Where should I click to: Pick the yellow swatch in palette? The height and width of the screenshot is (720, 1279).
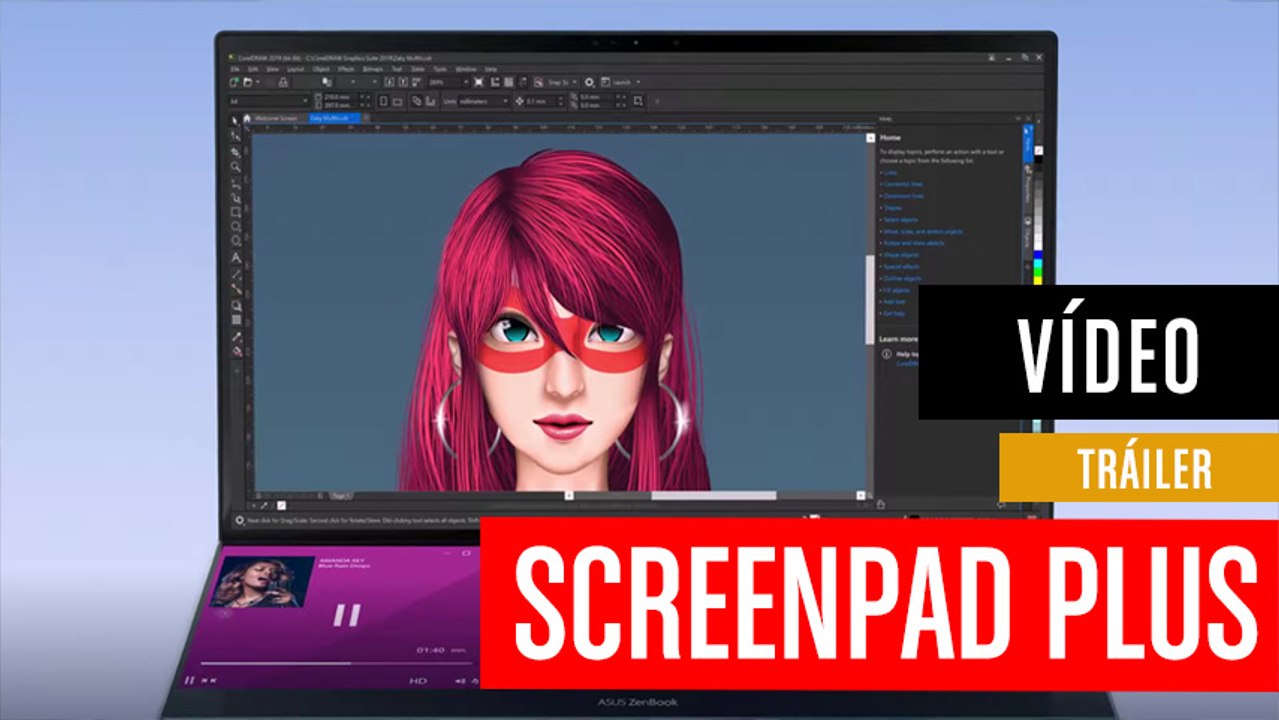coord(1038,281)
